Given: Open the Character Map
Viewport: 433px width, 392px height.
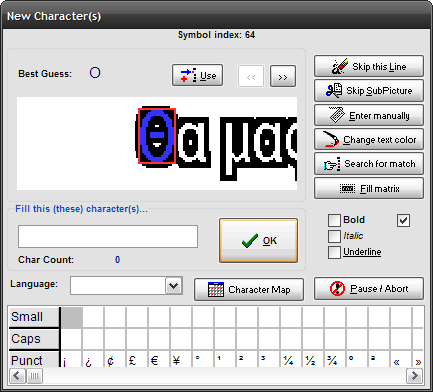Looking at the screenshot, I should (249, 289).
